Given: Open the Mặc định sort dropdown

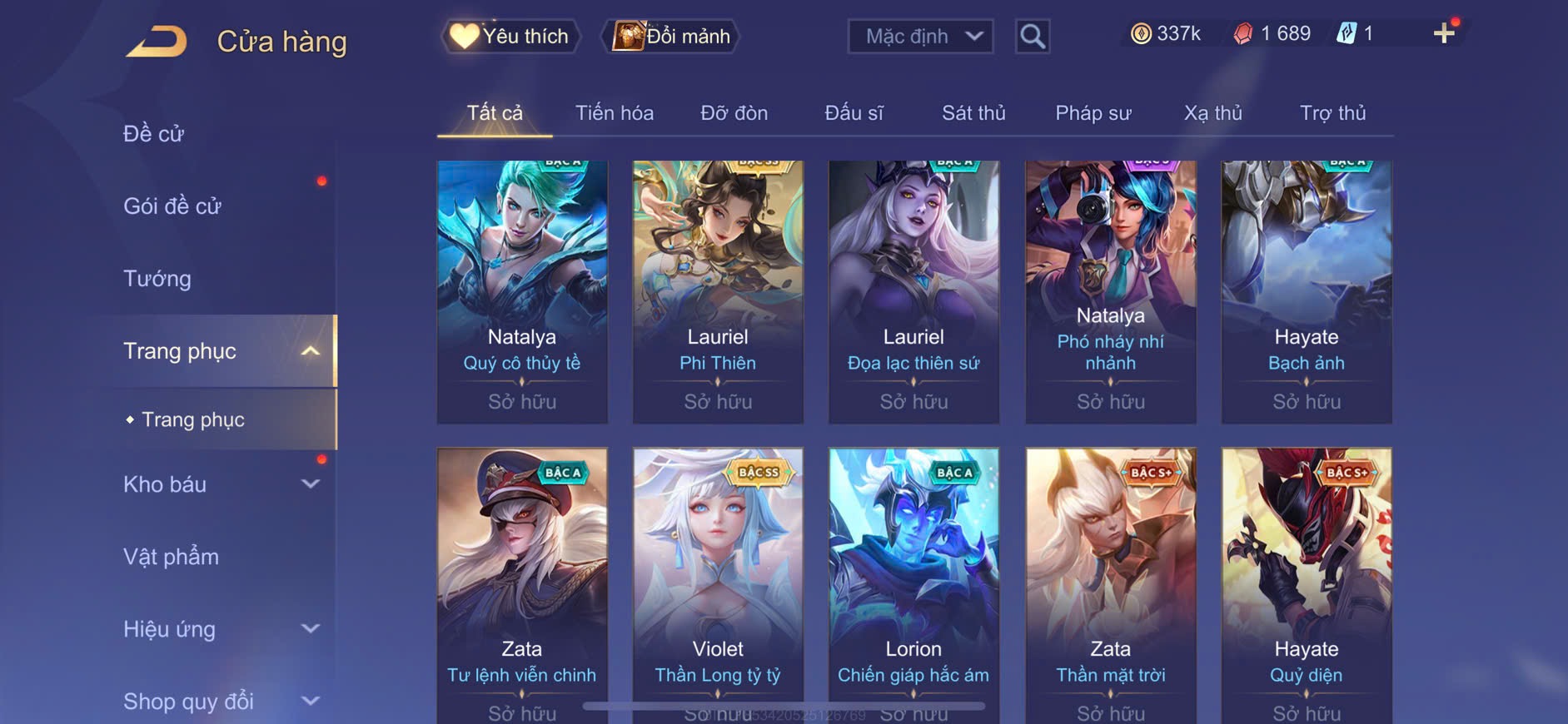Looking at the screenshot, I should 920,37.
